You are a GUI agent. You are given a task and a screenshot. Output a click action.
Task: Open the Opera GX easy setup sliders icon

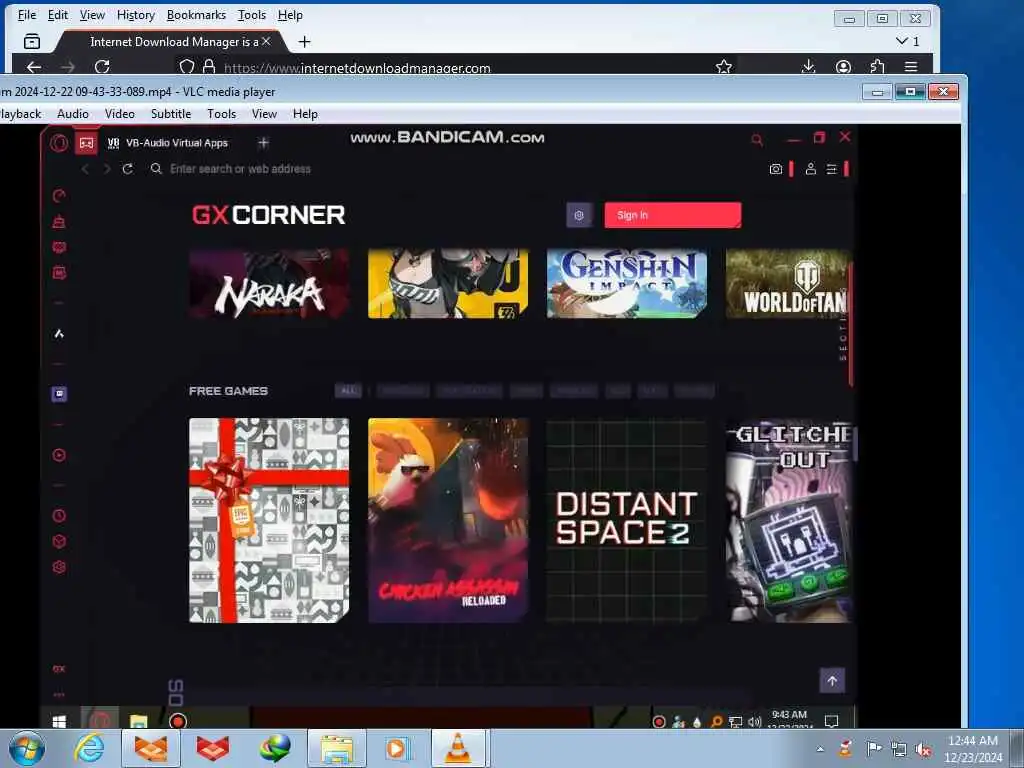[831, 169]
